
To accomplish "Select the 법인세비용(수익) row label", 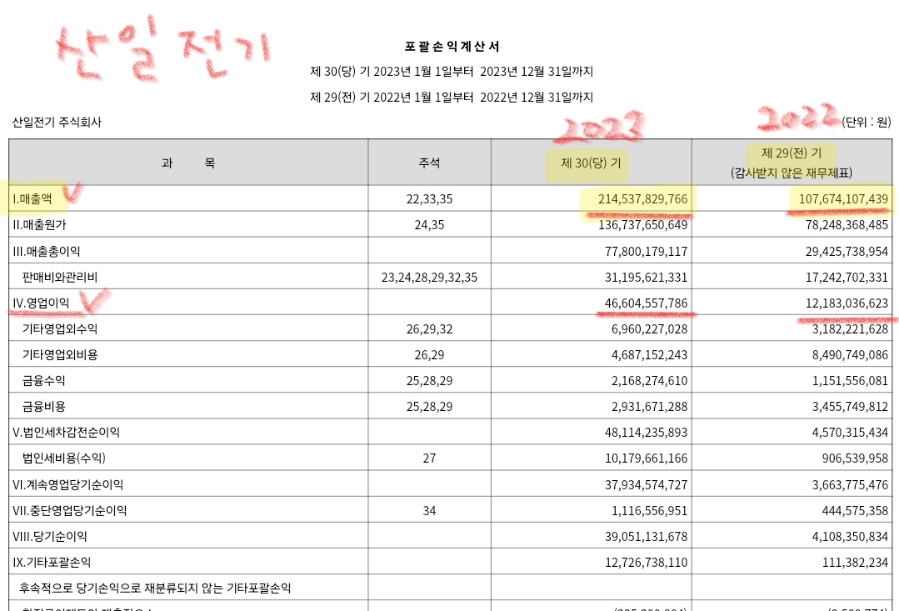I will pos(64,458).
